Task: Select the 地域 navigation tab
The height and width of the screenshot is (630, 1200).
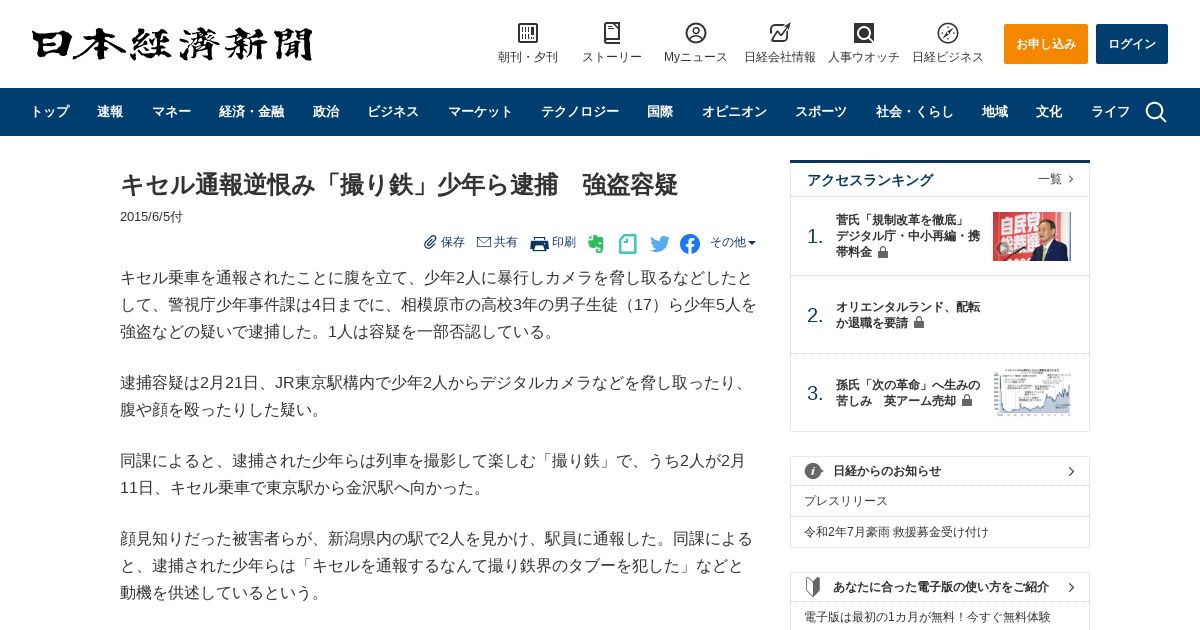Action: click(x=995, y=112)
